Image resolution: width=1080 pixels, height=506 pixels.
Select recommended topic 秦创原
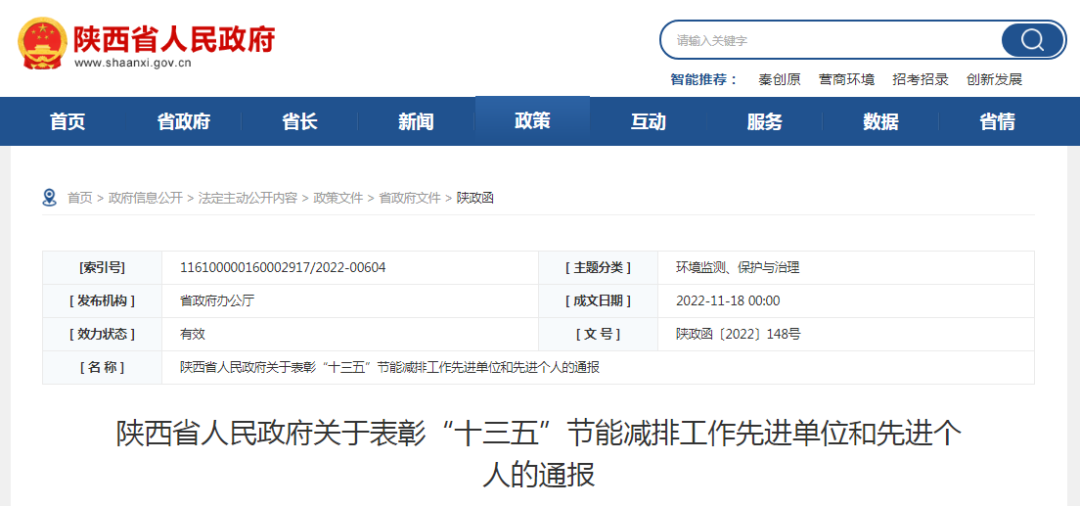click(x=780, y=79)
